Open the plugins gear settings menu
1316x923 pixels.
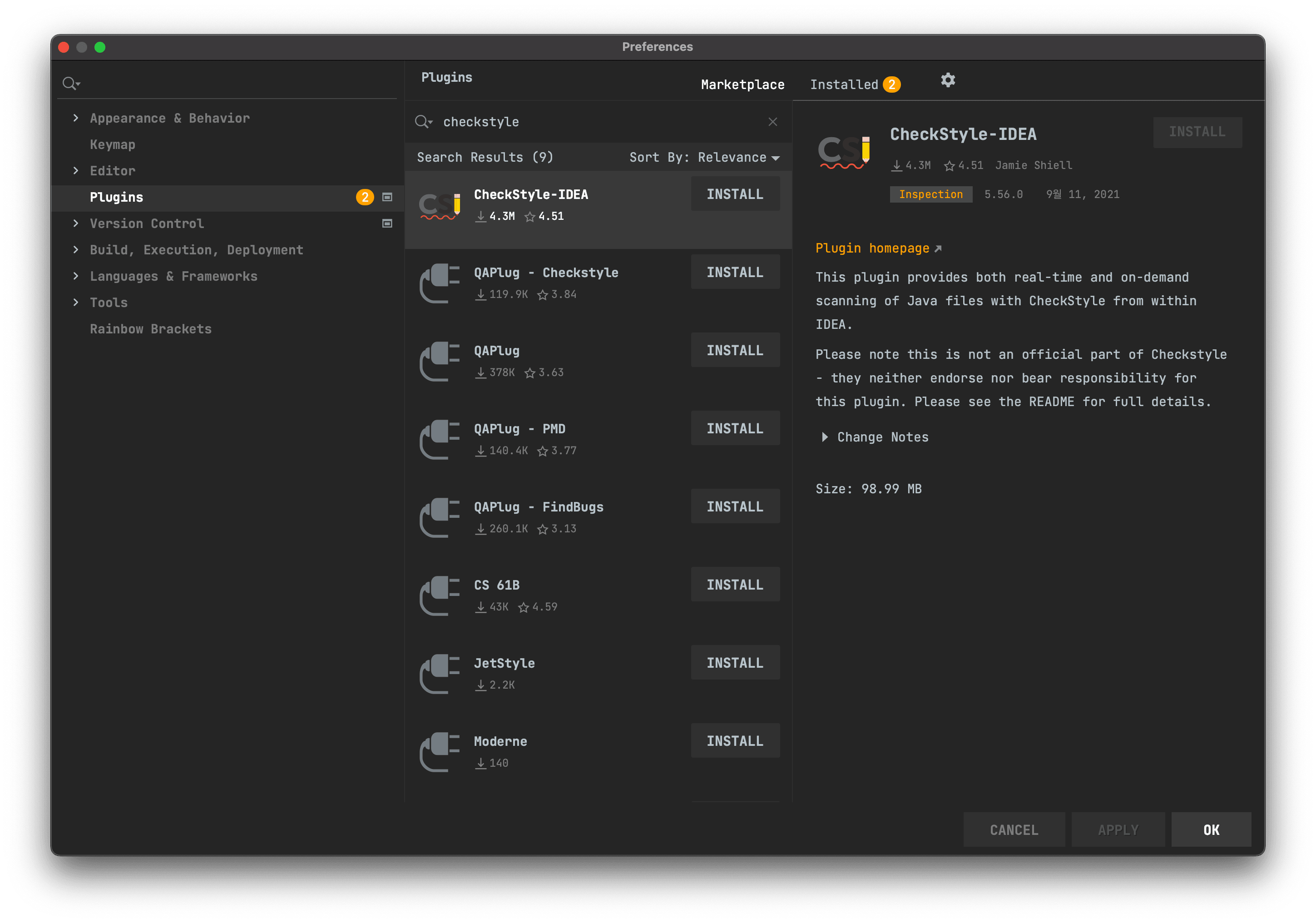[x=948, y=80]
